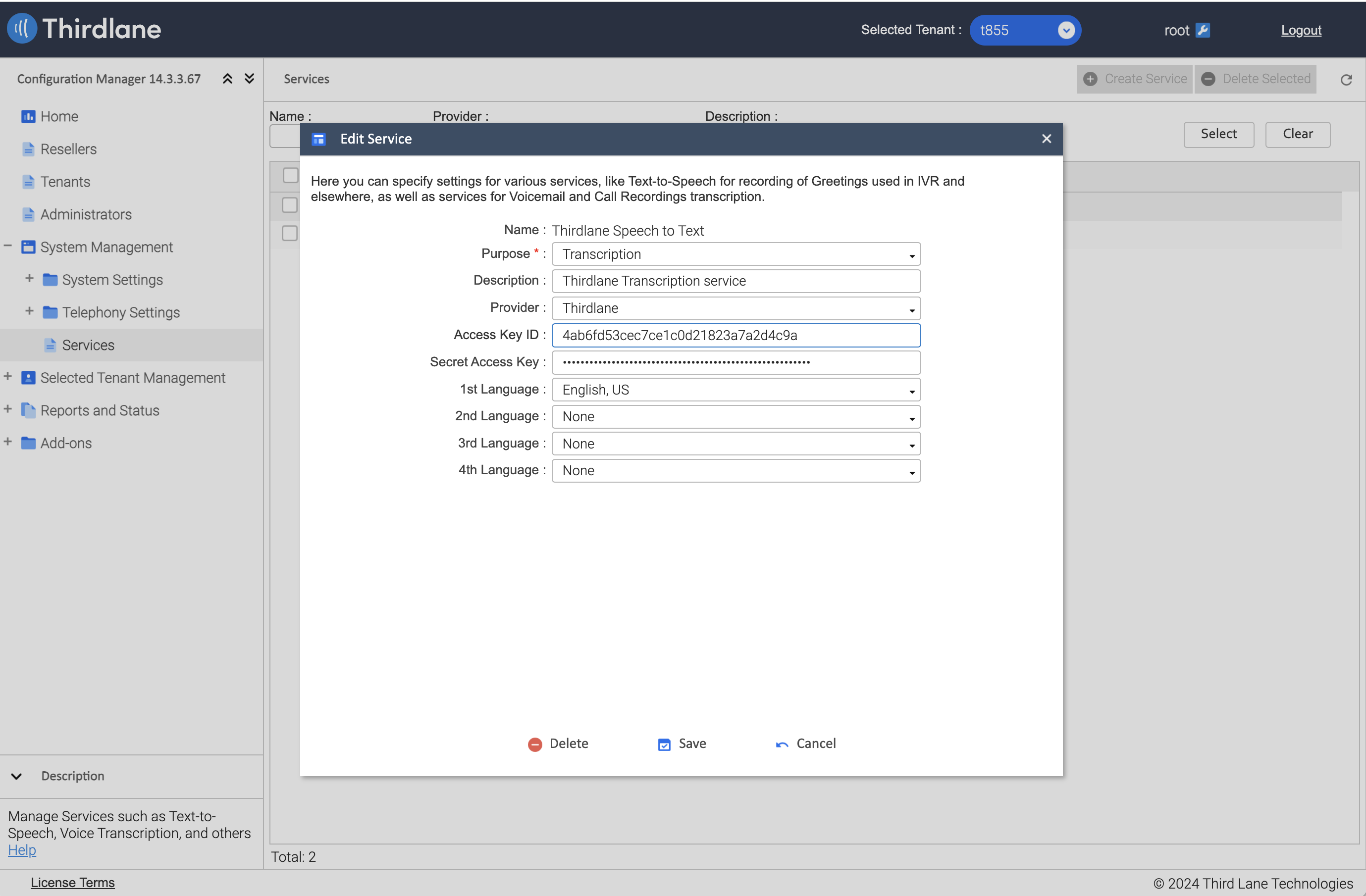Click the Delete button label
Image resolution: width=1366 pixels, height=896 pixels.
point(569,744)
